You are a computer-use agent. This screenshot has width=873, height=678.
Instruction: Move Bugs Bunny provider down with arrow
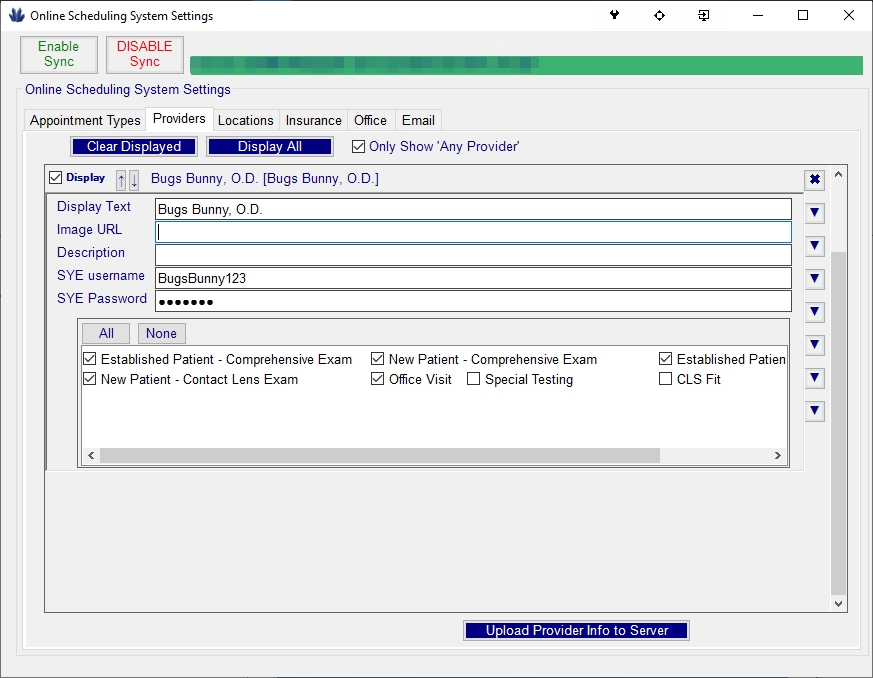point(134,180)
